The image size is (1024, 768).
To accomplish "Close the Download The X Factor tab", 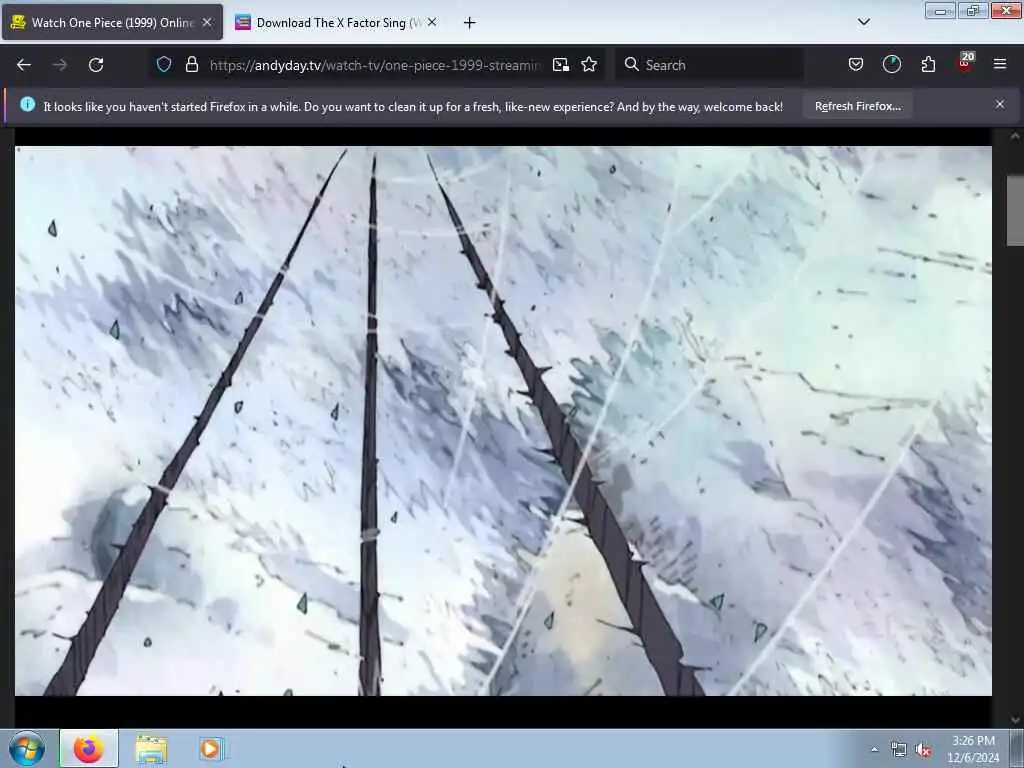I will (432, 22).
